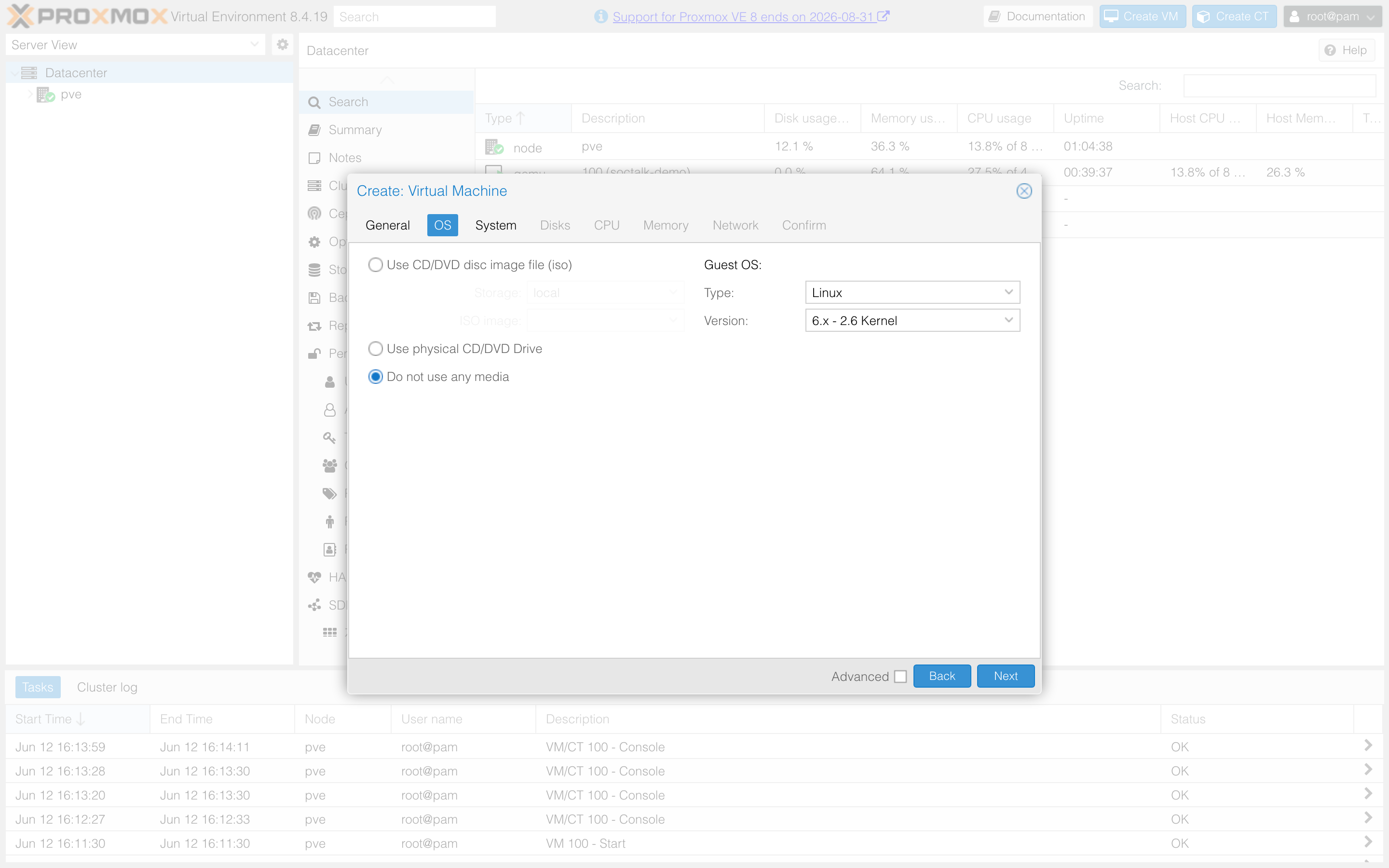The width and height of the screenshot is (1389, 868).
Task: Click the Next button
Action: point(1005,676)
